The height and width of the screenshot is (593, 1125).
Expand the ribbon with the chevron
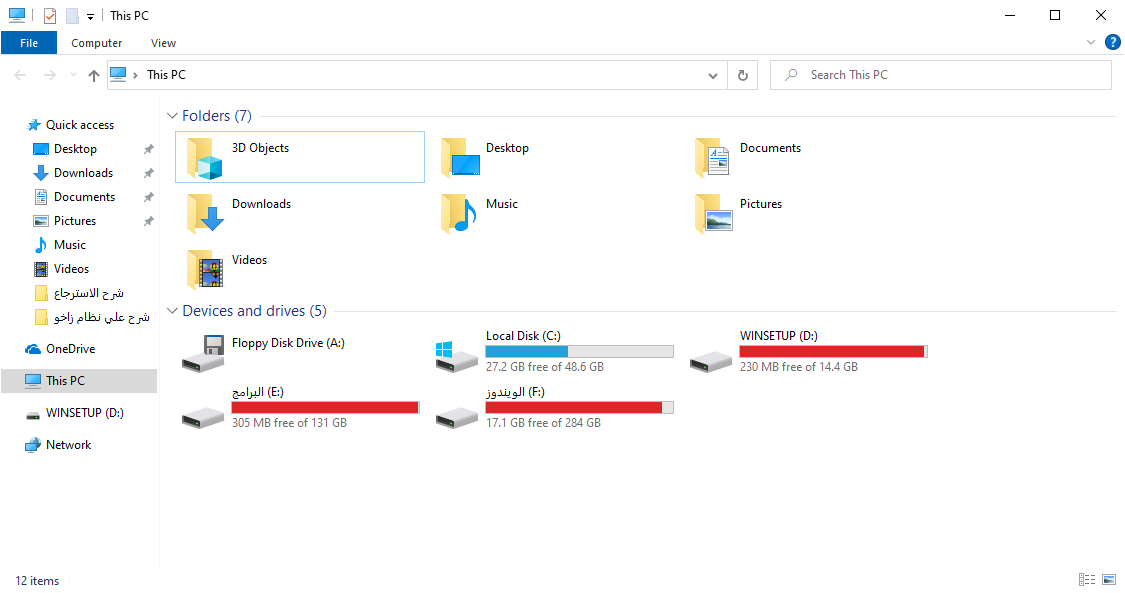click(x=1091, y=42)
